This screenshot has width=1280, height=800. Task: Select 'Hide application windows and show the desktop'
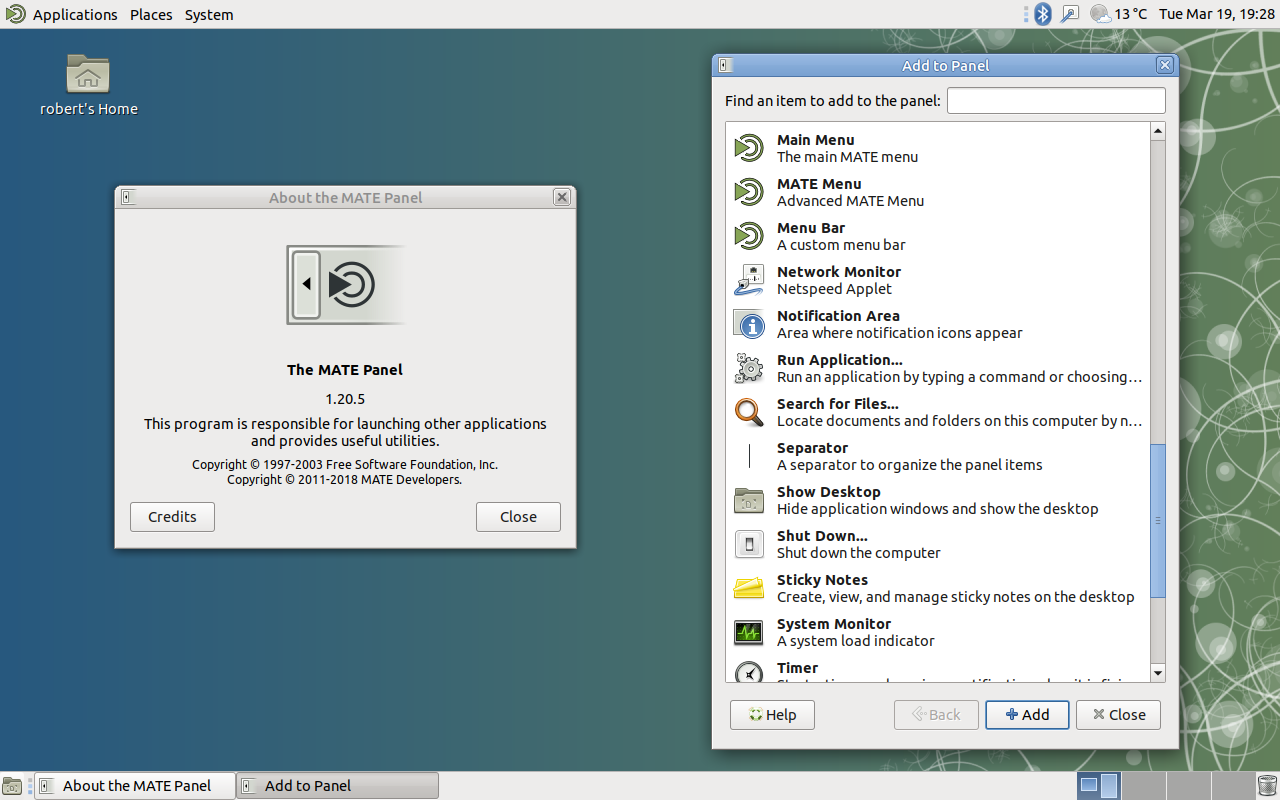pyautogui.click(x=938, y=509)
